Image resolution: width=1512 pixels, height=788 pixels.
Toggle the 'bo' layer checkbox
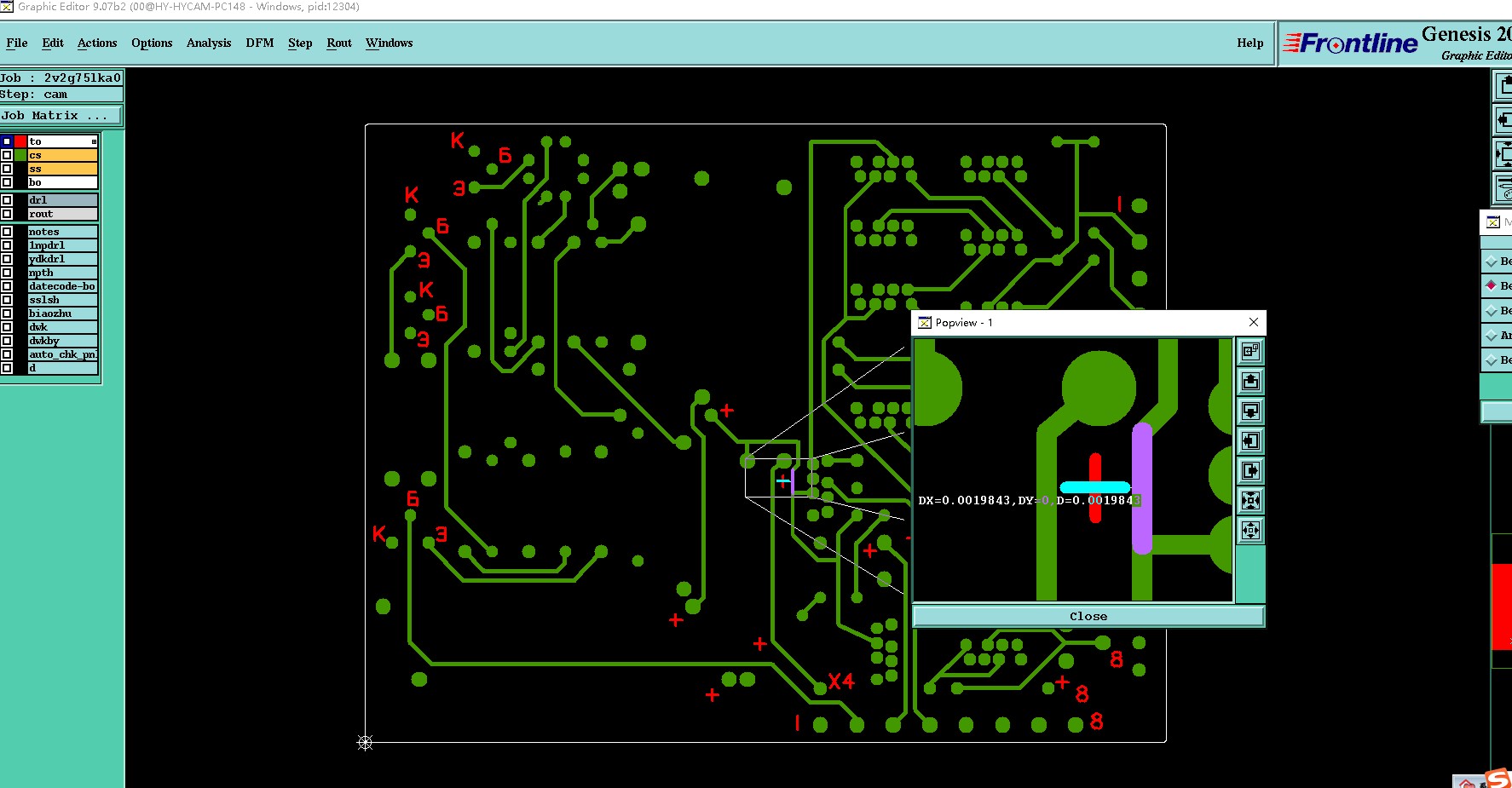click(x=7, y=182)
